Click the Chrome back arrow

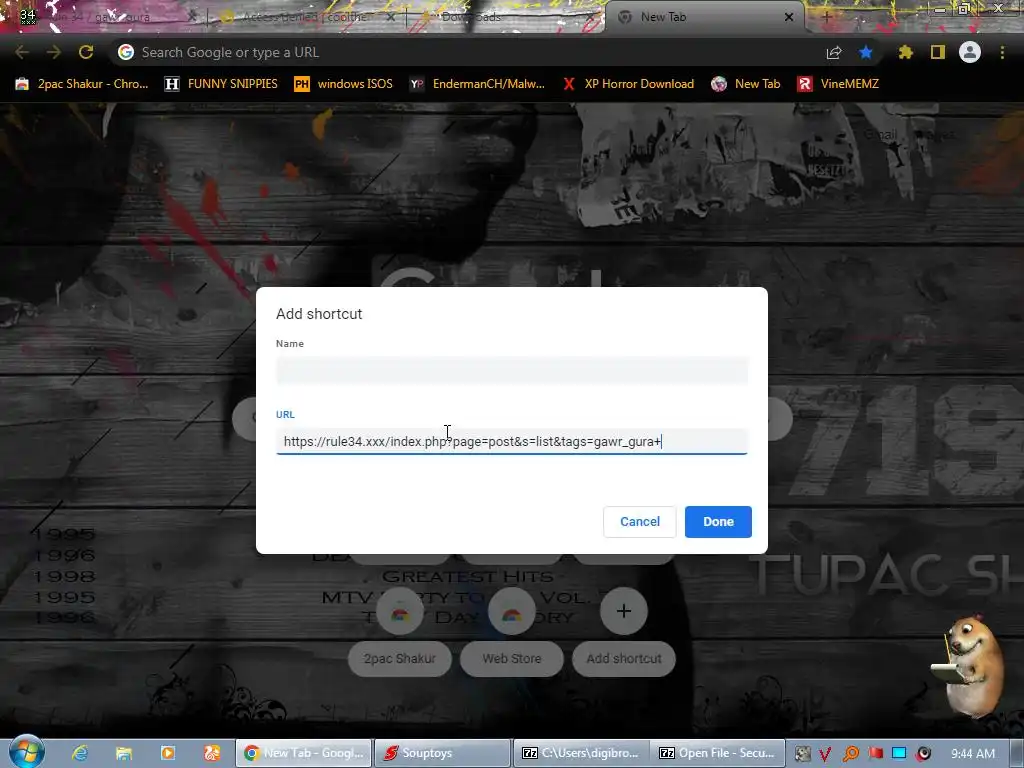tap(22, 52)
